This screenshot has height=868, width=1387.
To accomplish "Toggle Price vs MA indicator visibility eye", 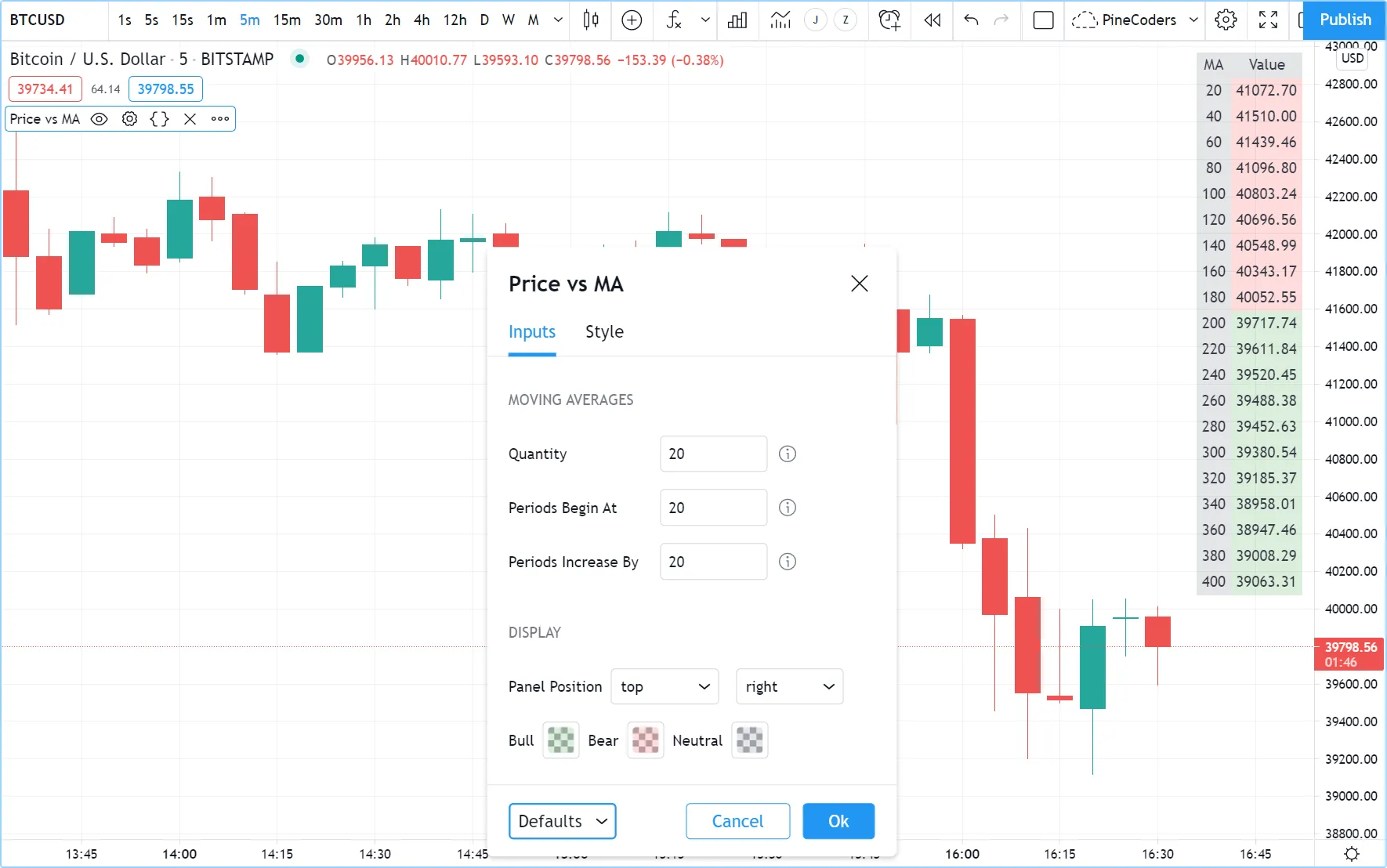I will [99, 119].
